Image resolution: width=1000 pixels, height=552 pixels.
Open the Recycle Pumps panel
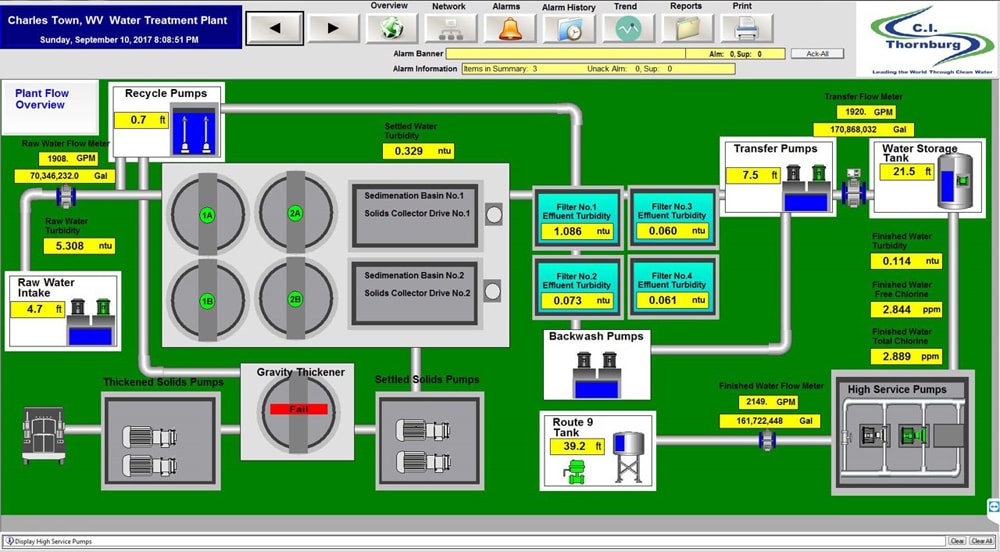tap(166, 121)
